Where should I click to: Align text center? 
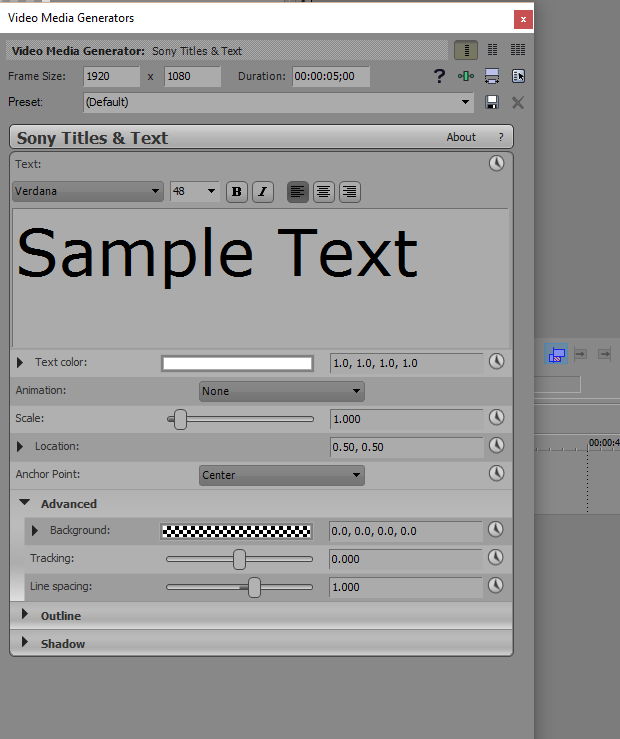pyautogui.click(x=324, y=192)
